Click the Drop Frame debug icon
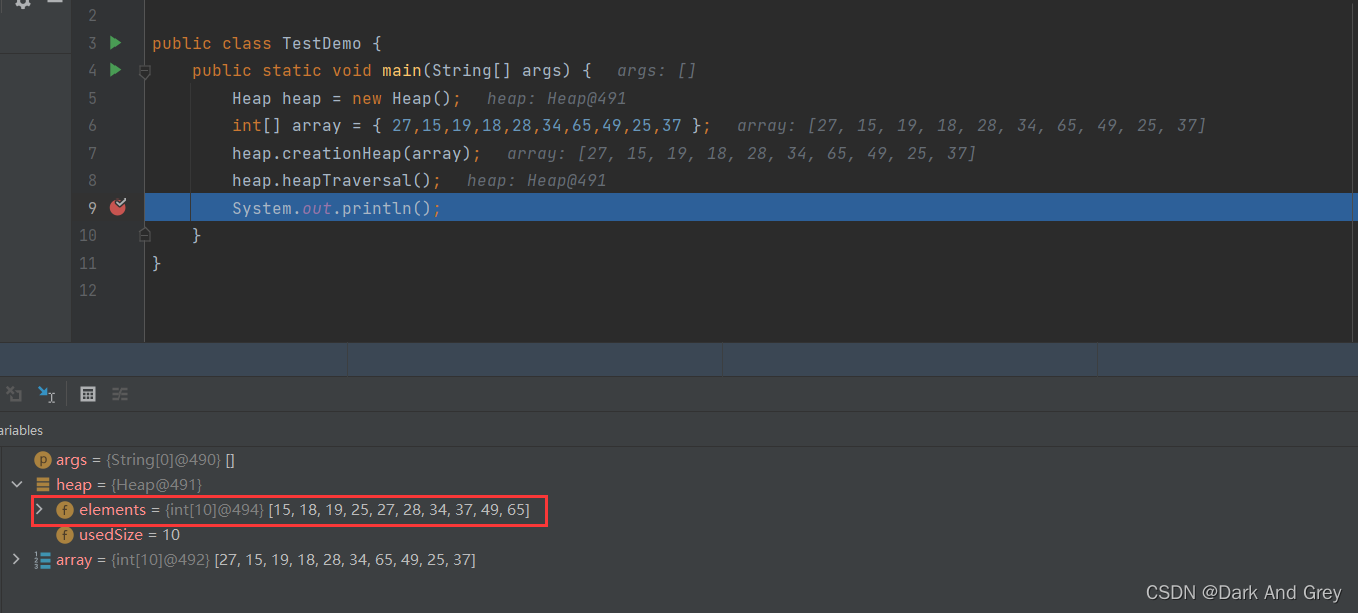This screenshot has width=1358, height=613. 13,394
